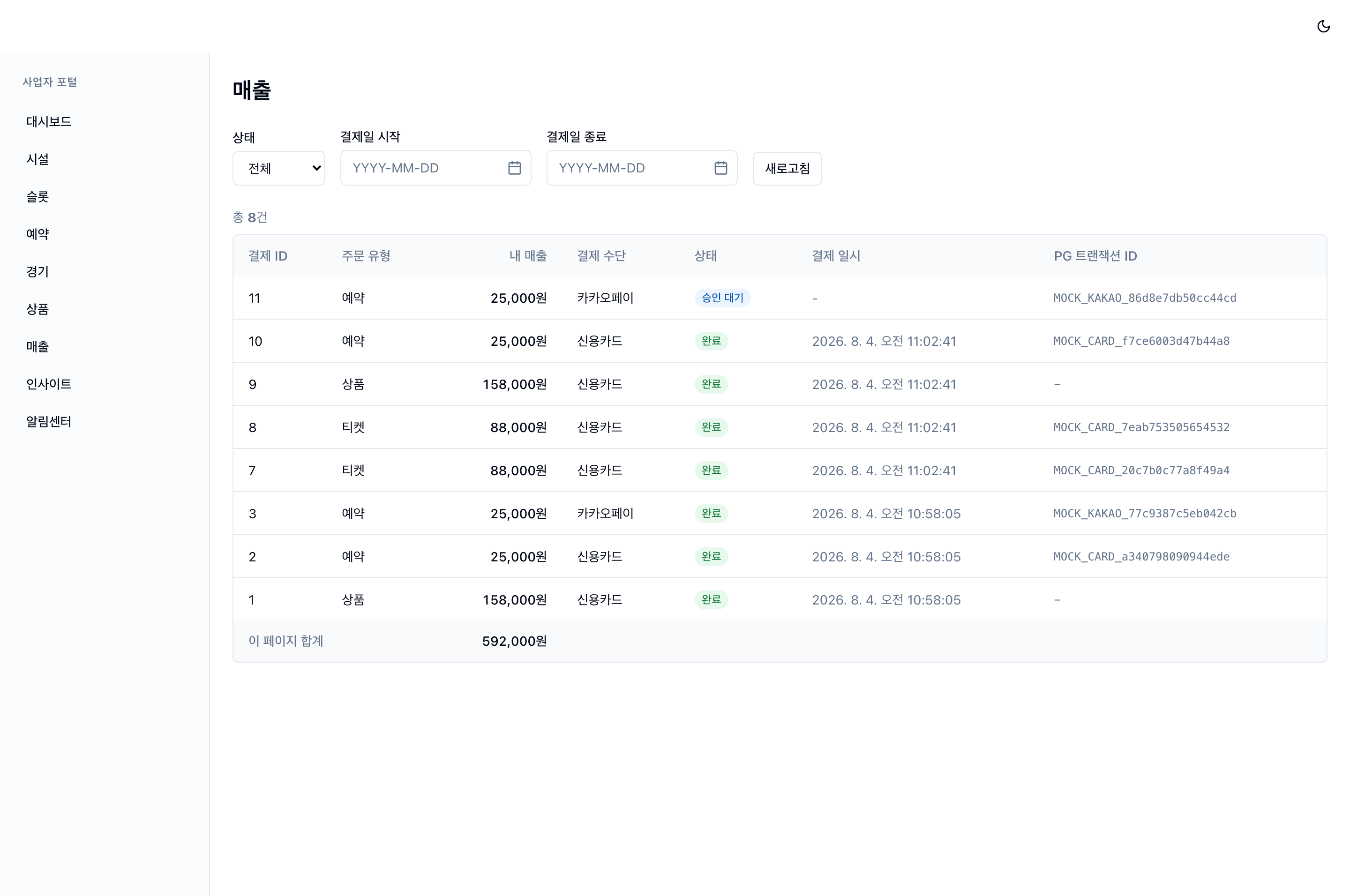The width and height of the screenshot is (1350, 896).
Task: Select transaction MOCK_CARD_7eab753505654532
Action: [x=1141, y=427]
